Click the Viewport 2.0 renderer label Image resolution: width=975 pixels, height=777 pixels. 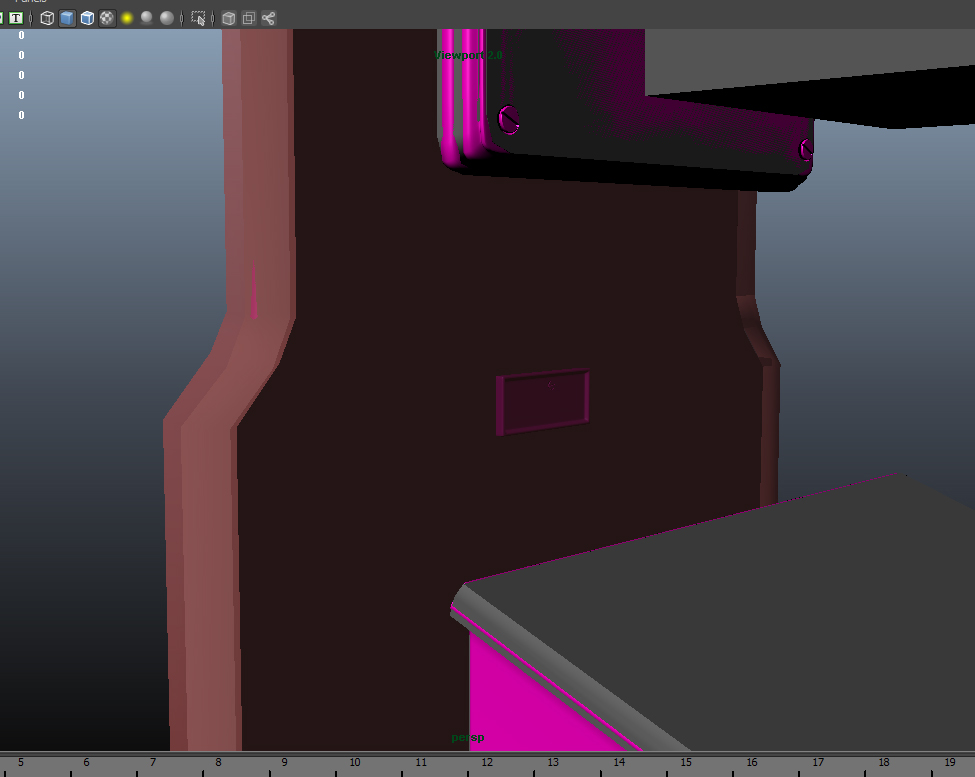(x=468, y=55)
